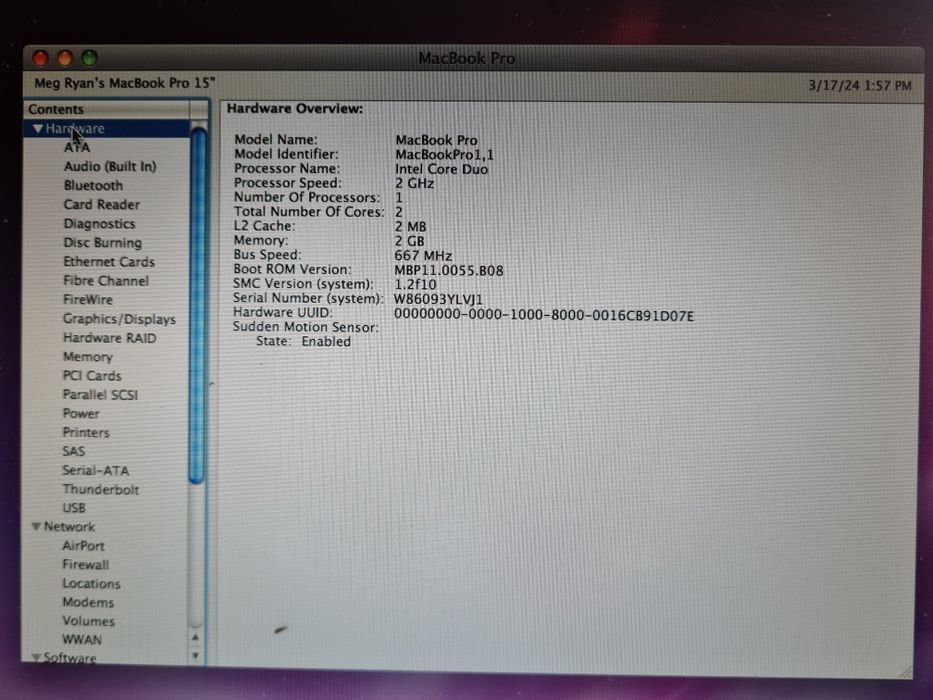The height and width of the screenshot is (700, 933).
Task: Click the window resize grip corner
Action: 906,671
